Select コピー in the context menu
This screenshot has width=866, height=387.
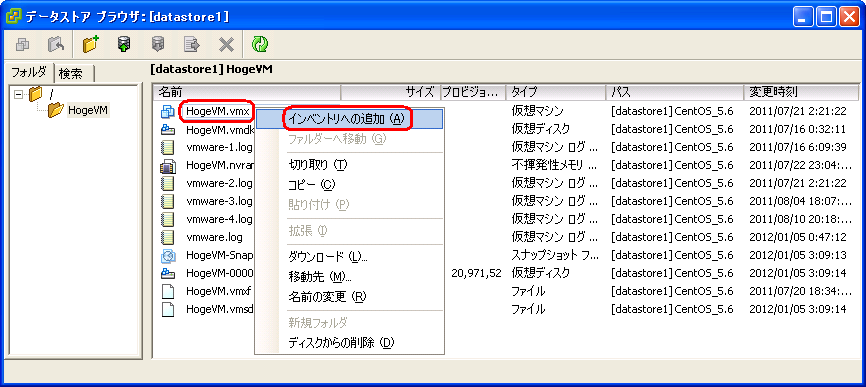pyautogui.click(x=312, y=184)
